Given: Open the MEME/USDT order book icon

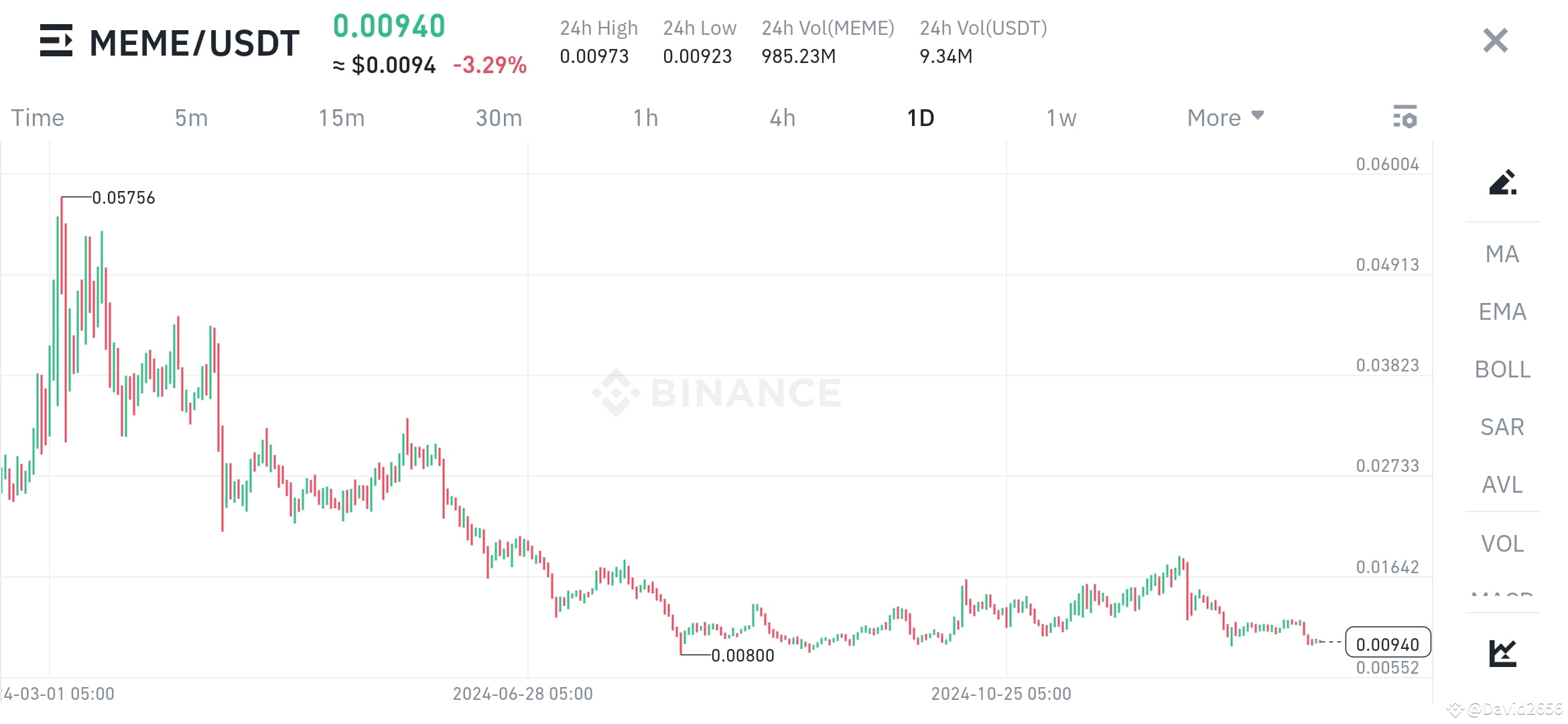Looking at the screenshot, I should tap(57, 42).
